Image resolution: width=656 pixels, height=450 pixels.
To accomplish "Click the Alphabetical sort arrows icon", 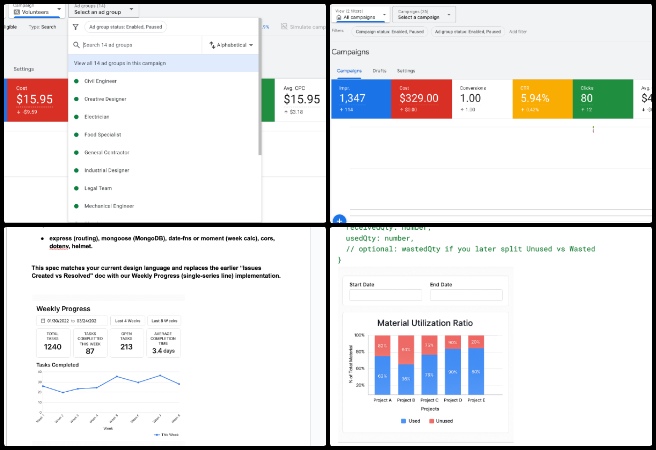I will 213,45.
